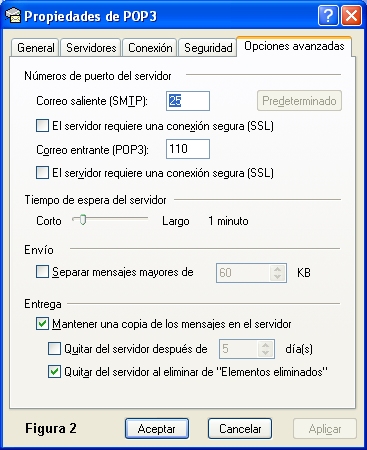Image resolution: width=367 pixels, height=450 pixels.
Task: Click the Cancelar button
Action: pyautogui.click(x=240, y=429)
